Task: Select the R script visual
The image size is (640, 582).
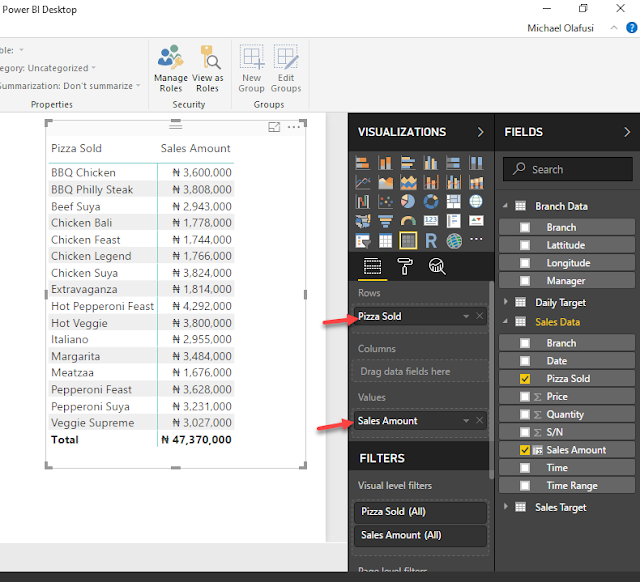Action: tap(431, 240)
